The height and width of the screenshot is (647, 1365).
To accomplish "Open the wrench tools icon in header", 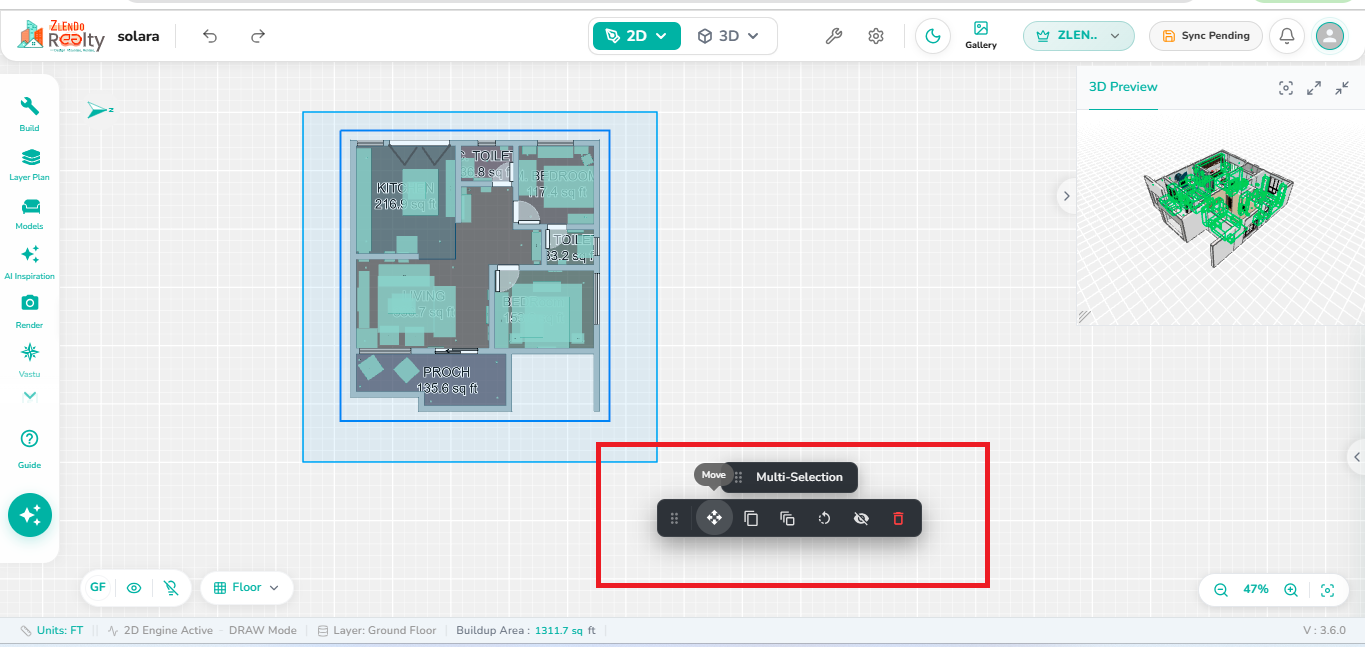I will (833, 36).
